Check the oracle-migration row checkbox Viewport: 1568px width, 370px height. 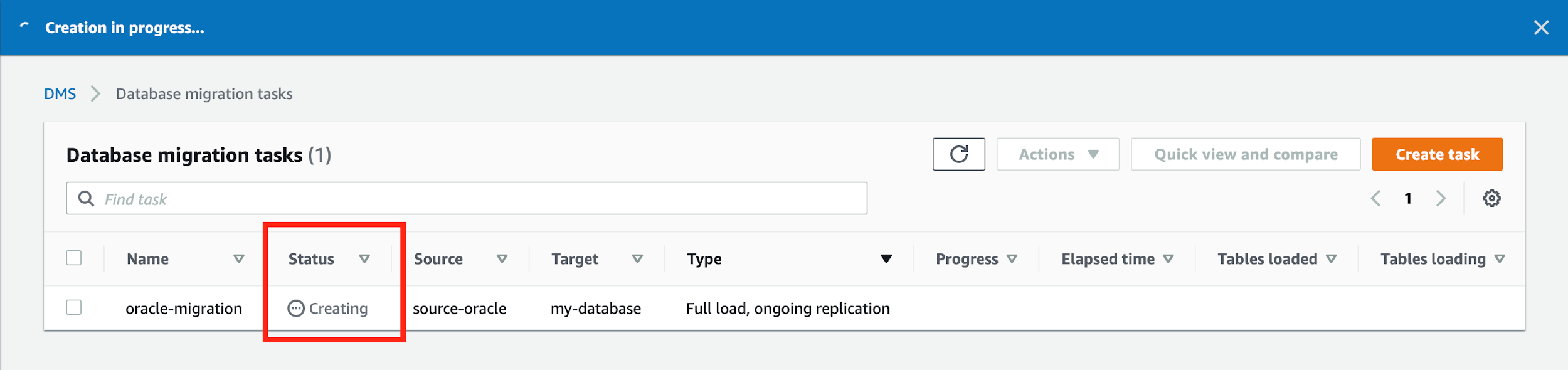pyautogui.click(x=74, y=307)
